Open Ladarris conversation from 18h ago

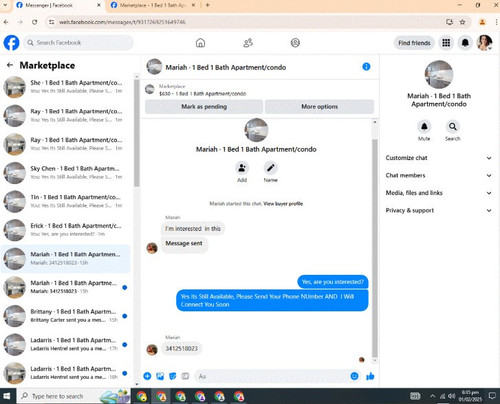tap(67, 373)
